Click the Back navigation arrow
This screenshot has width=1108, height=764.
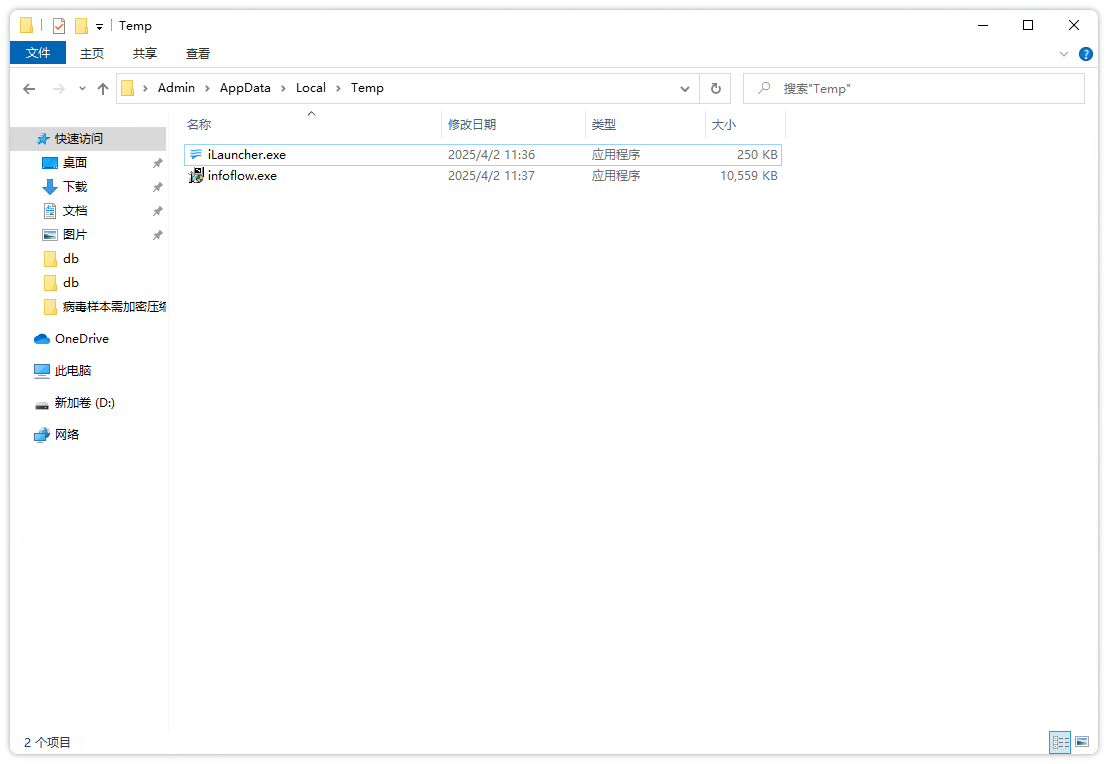[x=30, y=88]
